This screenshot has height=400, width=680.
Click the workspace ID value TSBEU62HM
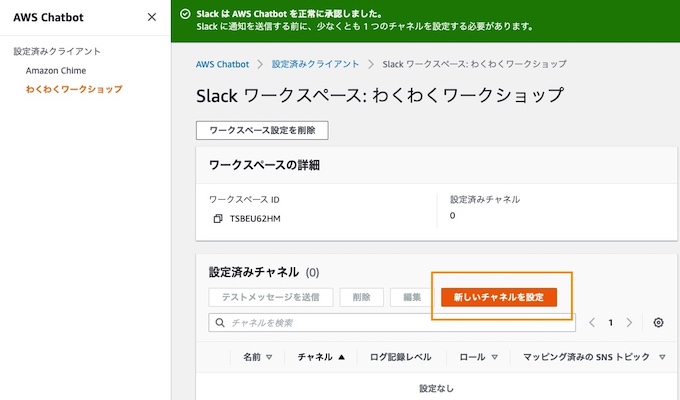255,219
